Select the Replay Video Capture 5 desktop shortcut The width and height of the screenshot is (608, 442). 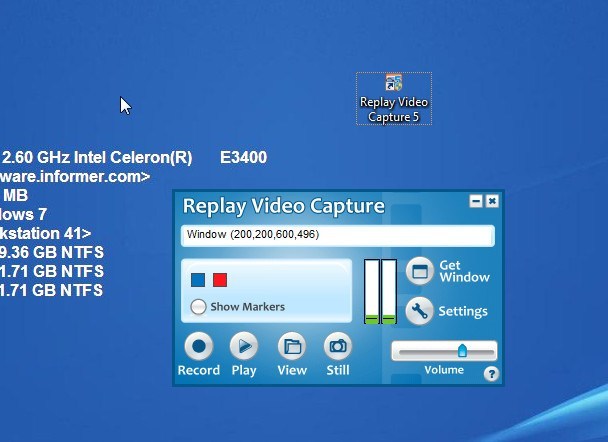click(x=394, y=98)
